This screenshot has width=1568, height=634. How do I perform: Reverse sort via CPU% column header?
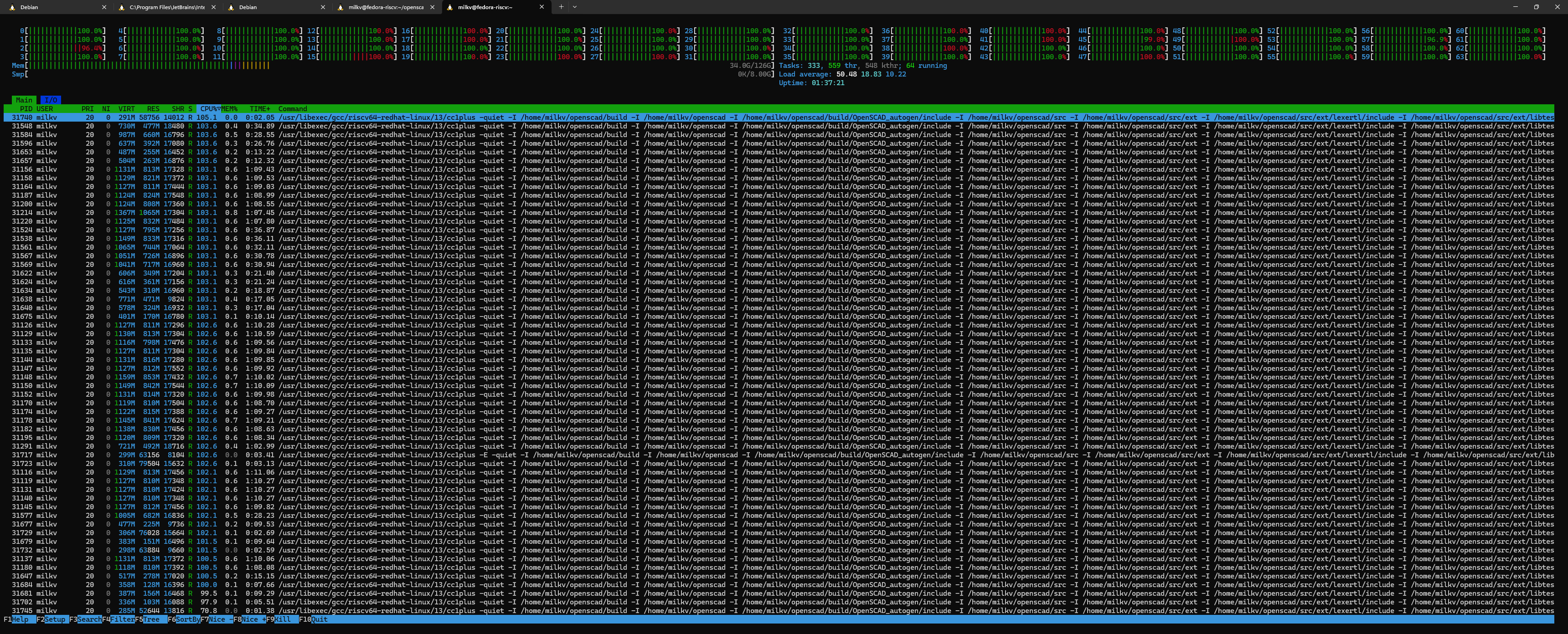pyautogui.click(x=209, y=109)
